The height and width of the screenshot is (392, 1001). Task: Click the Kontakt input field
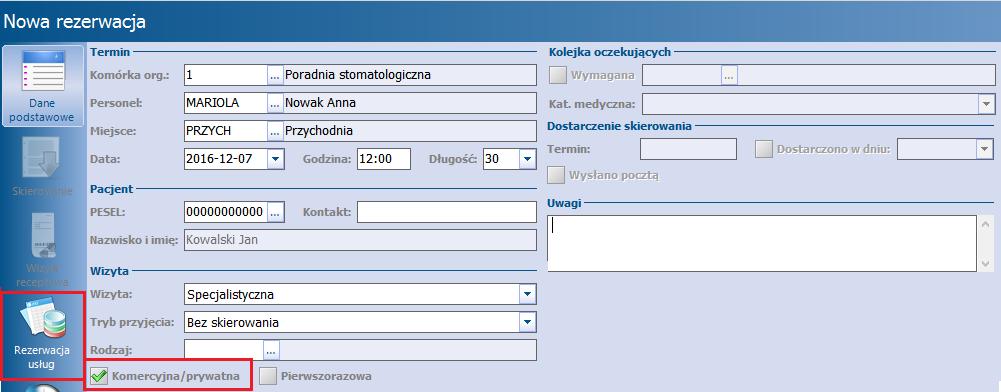pyautogui.click(x=447, y=212)
